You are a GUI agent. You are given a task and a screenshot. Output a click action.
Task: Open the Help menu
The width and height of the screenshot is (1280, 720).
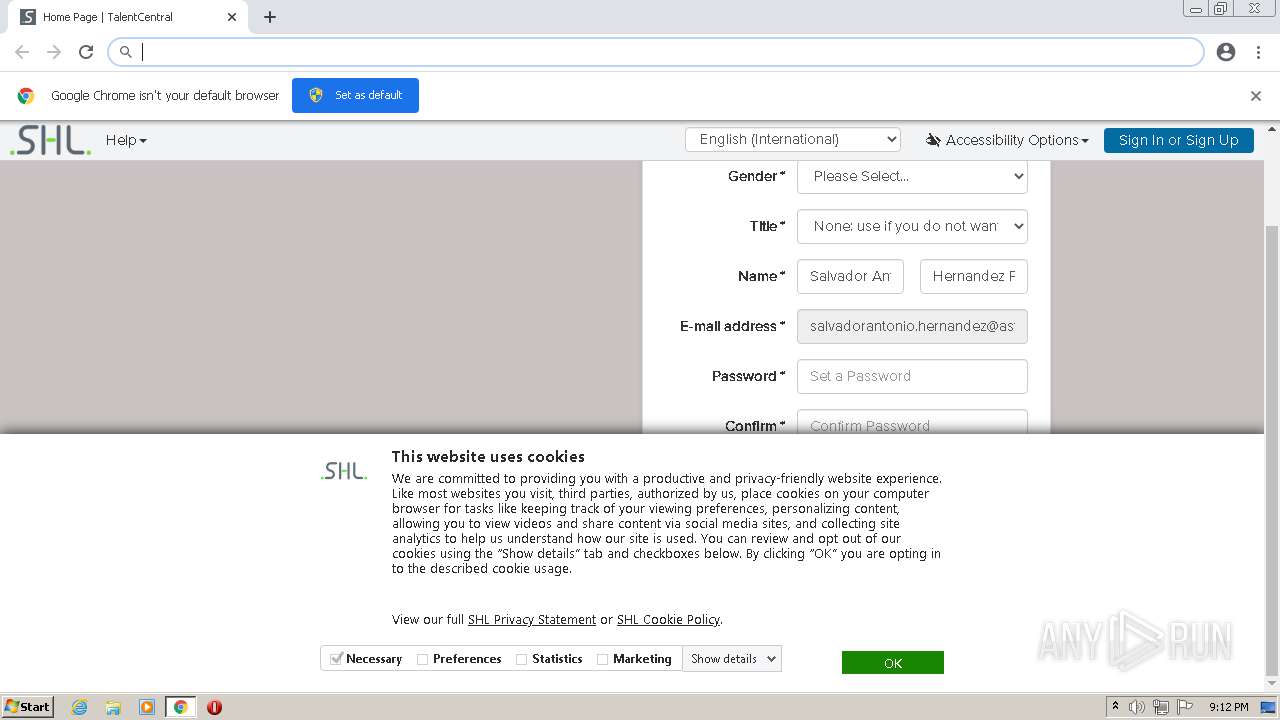[x=126, y=140]
